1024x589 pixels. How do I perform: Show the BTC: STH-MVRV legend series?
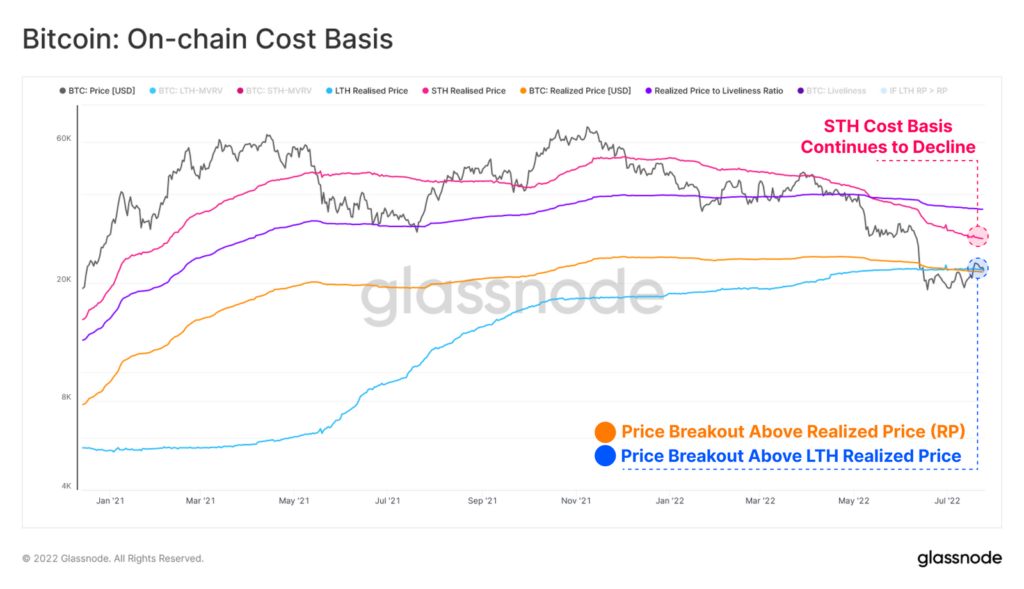click(x=274, y=91)
